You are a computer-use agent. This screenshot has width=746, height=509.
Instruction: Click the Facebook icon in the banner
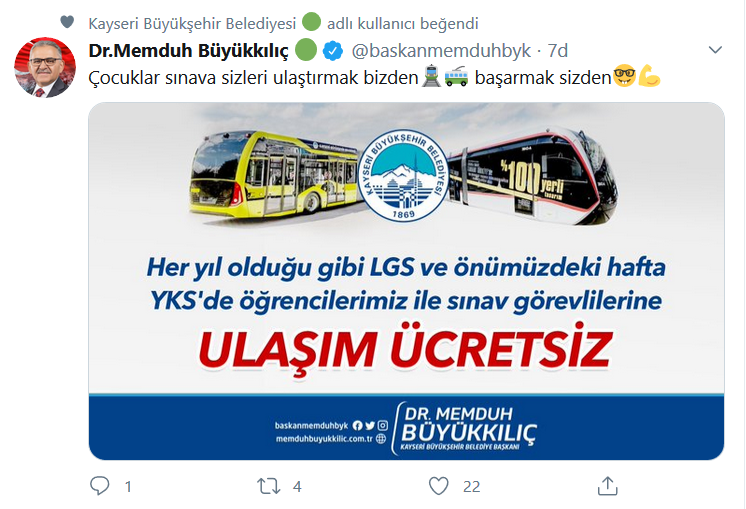point(357,426)
